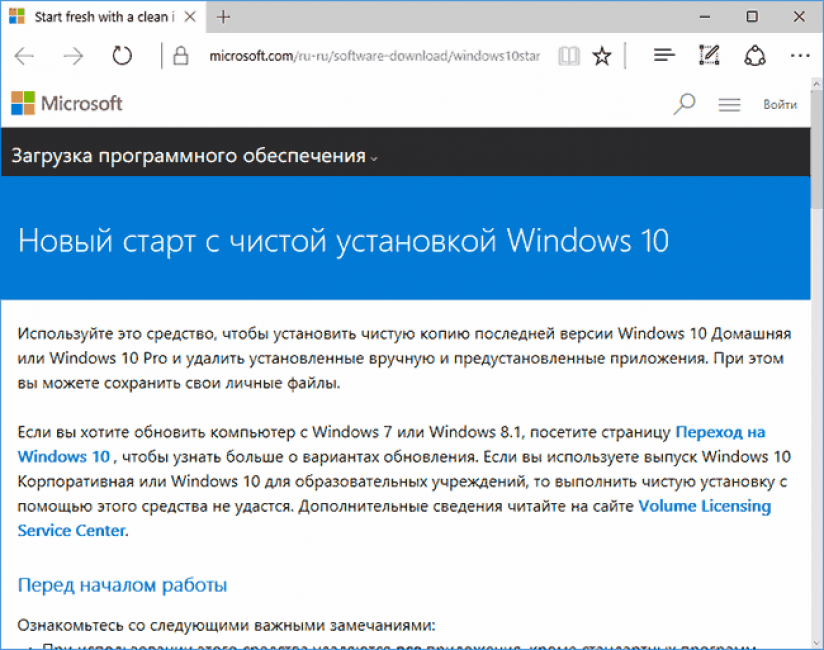The image size is (824, 650).
Task: Click the padlock security icon
Action: pyautogui.click(x=180, y=55)
